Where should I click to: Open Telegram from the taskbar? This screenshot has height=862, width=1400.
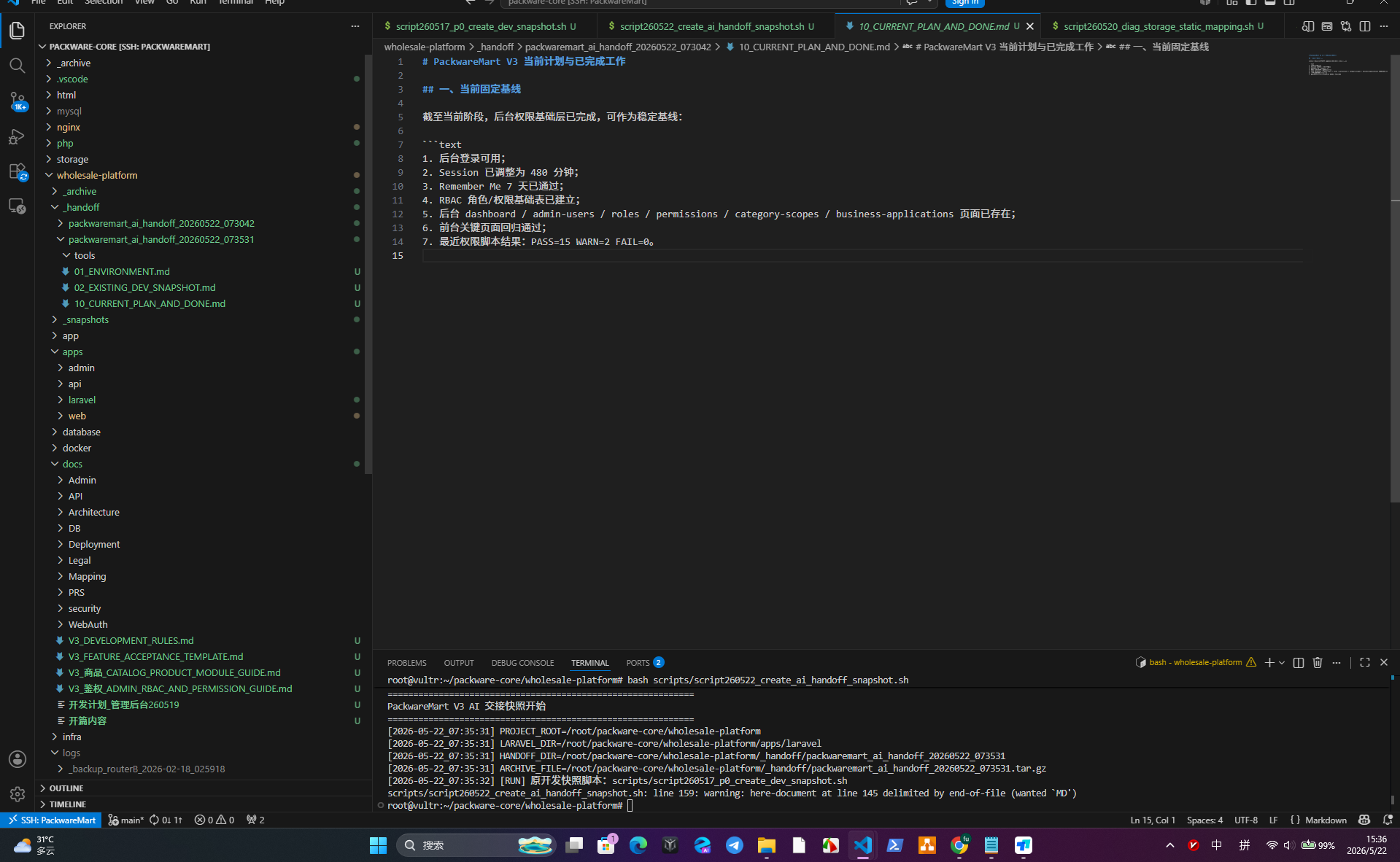[x=735, y=845]
